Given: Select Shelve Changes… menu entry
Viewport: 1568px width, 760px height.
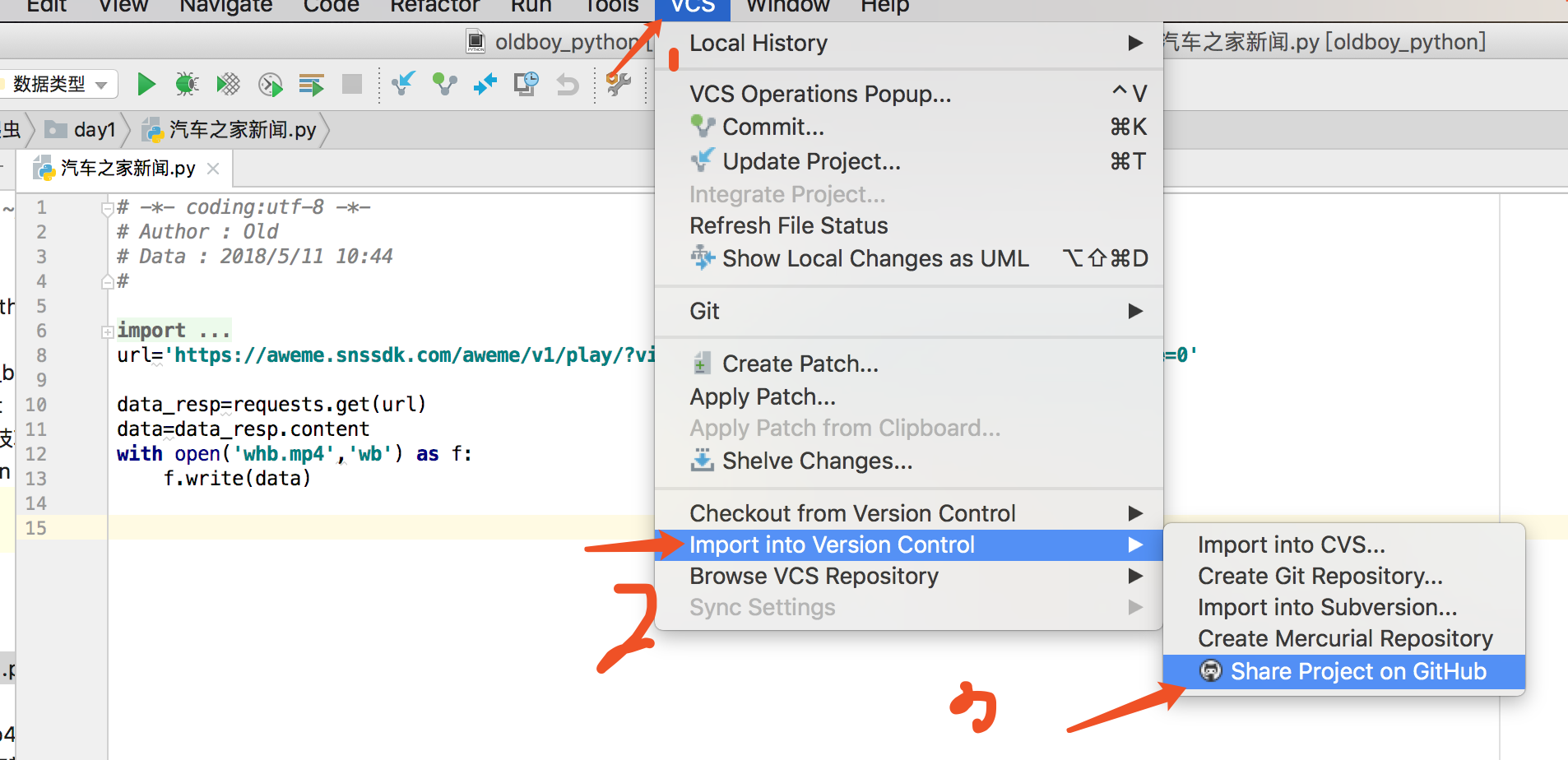Looking at the screenshot, I should pyautogui.click(x=909, y=461).
